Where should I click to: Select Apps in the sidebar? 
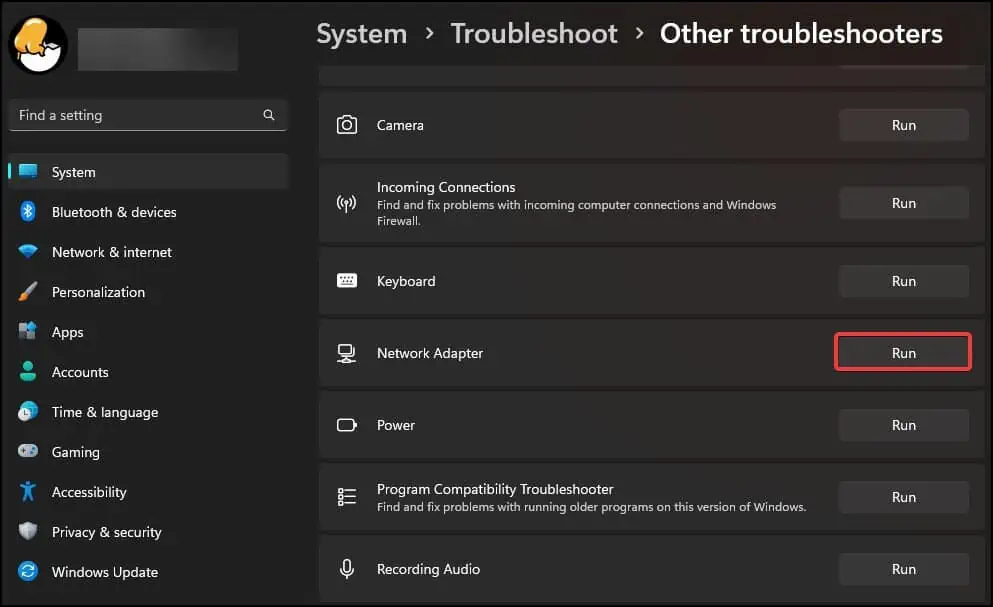tap(148, 331)
